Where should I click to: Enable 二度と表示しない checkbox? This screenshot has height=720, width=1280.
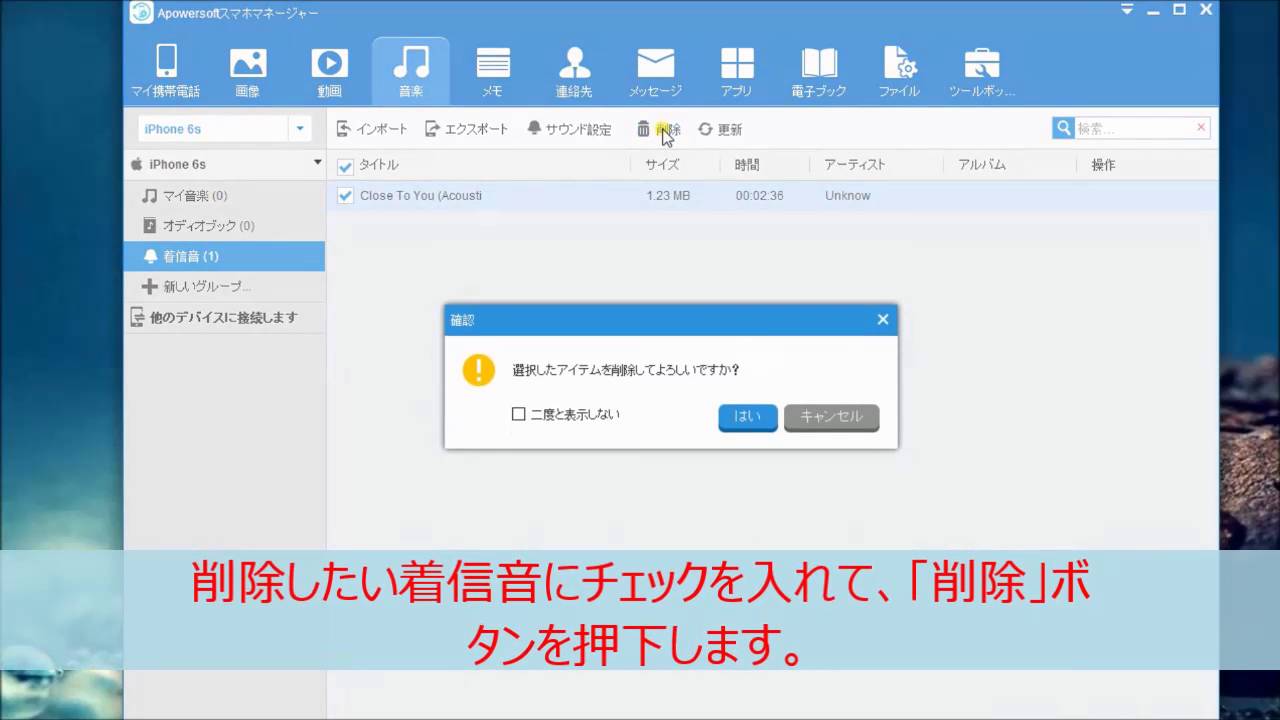click(518, 413)
